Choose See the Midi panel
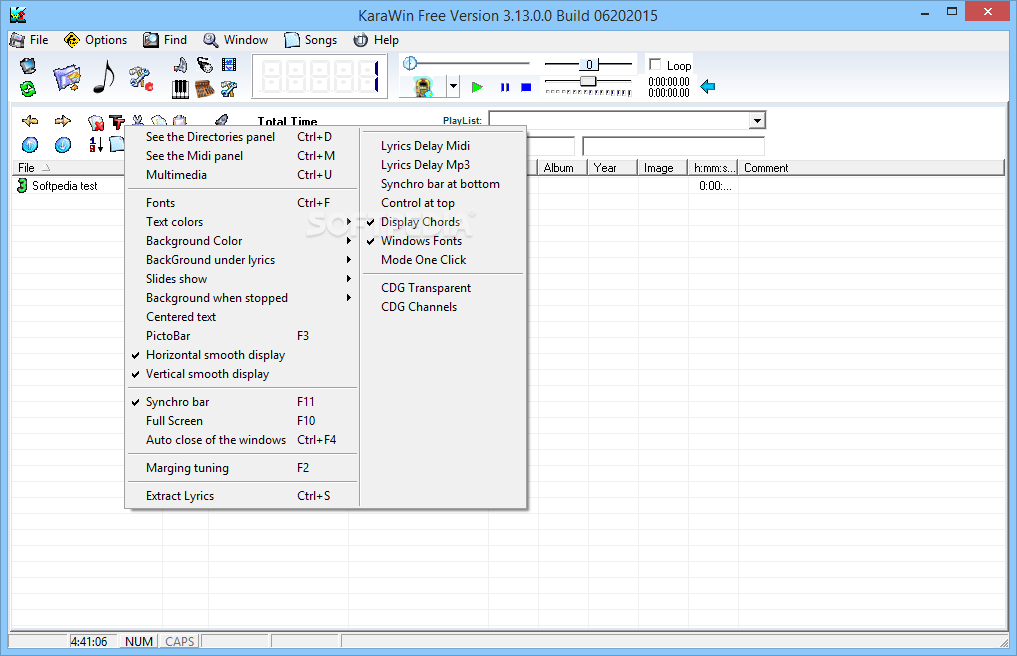 pos(243,156)
